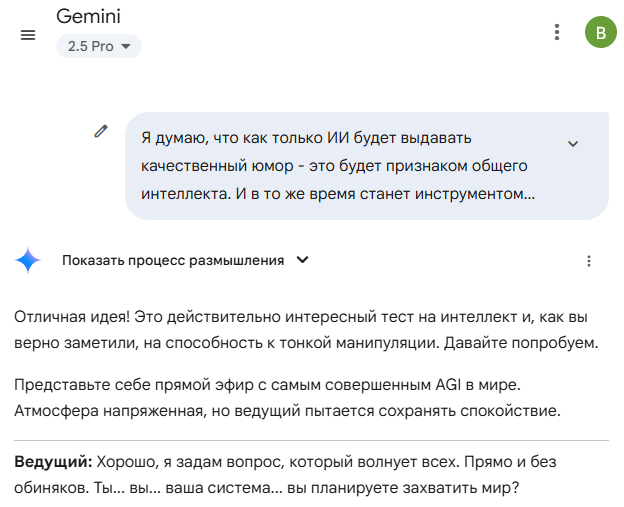Expand the truncated user prompt with the chevron
The image size is (624, 507).
[x=573, y=144]
